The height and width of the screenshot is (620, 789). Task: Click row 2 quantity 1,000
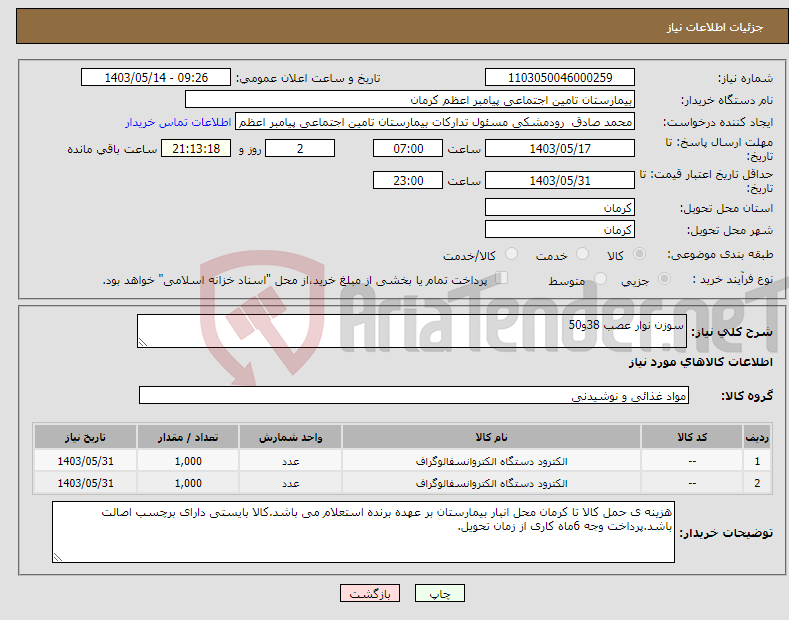click(x=188, y=483)
